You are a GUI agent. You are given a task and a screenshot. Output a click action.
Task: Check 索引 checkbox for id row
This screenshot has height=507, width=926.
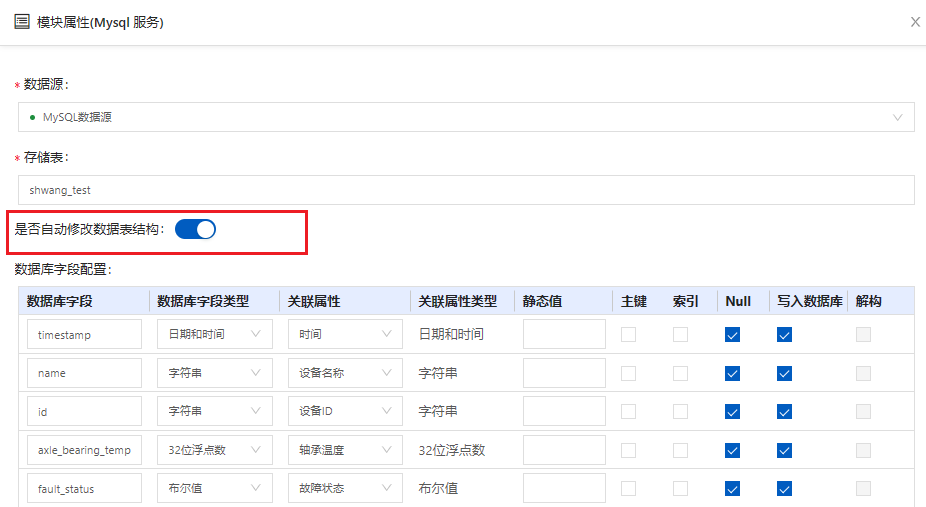tap(680, 411)
